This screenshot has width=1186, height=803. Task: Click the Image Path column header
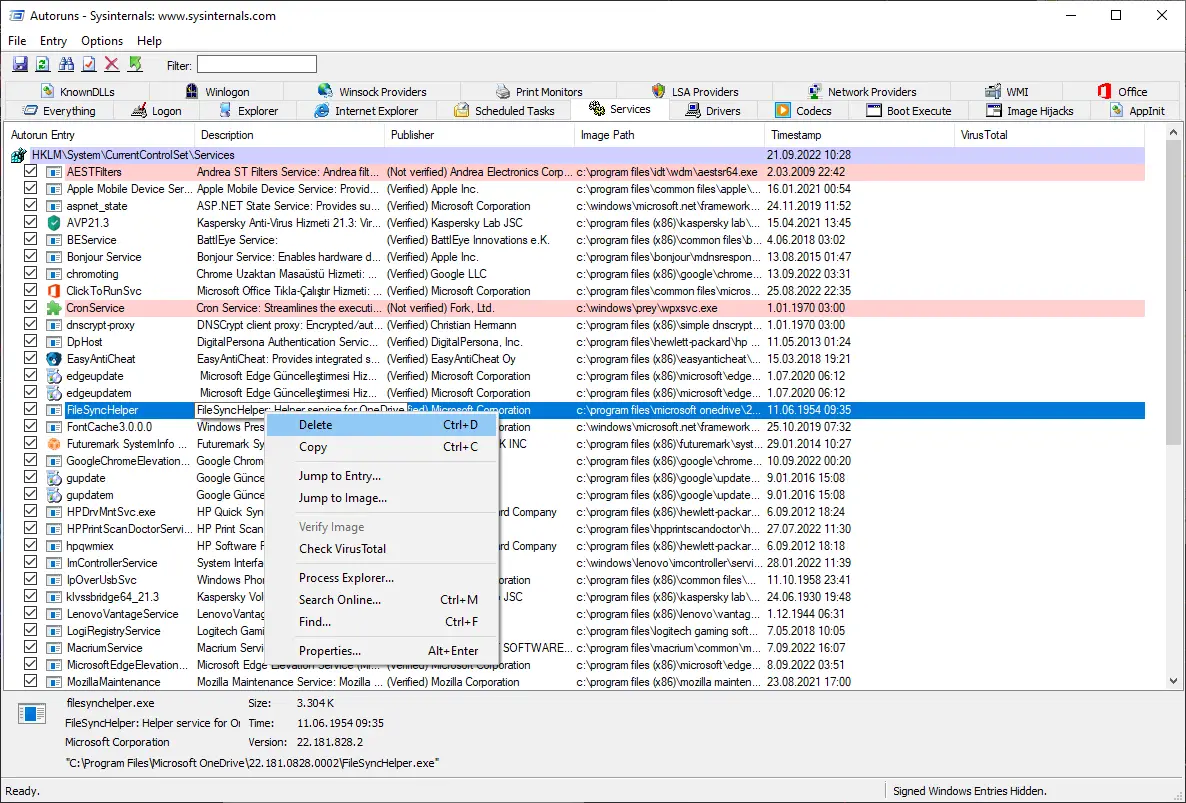669,135
